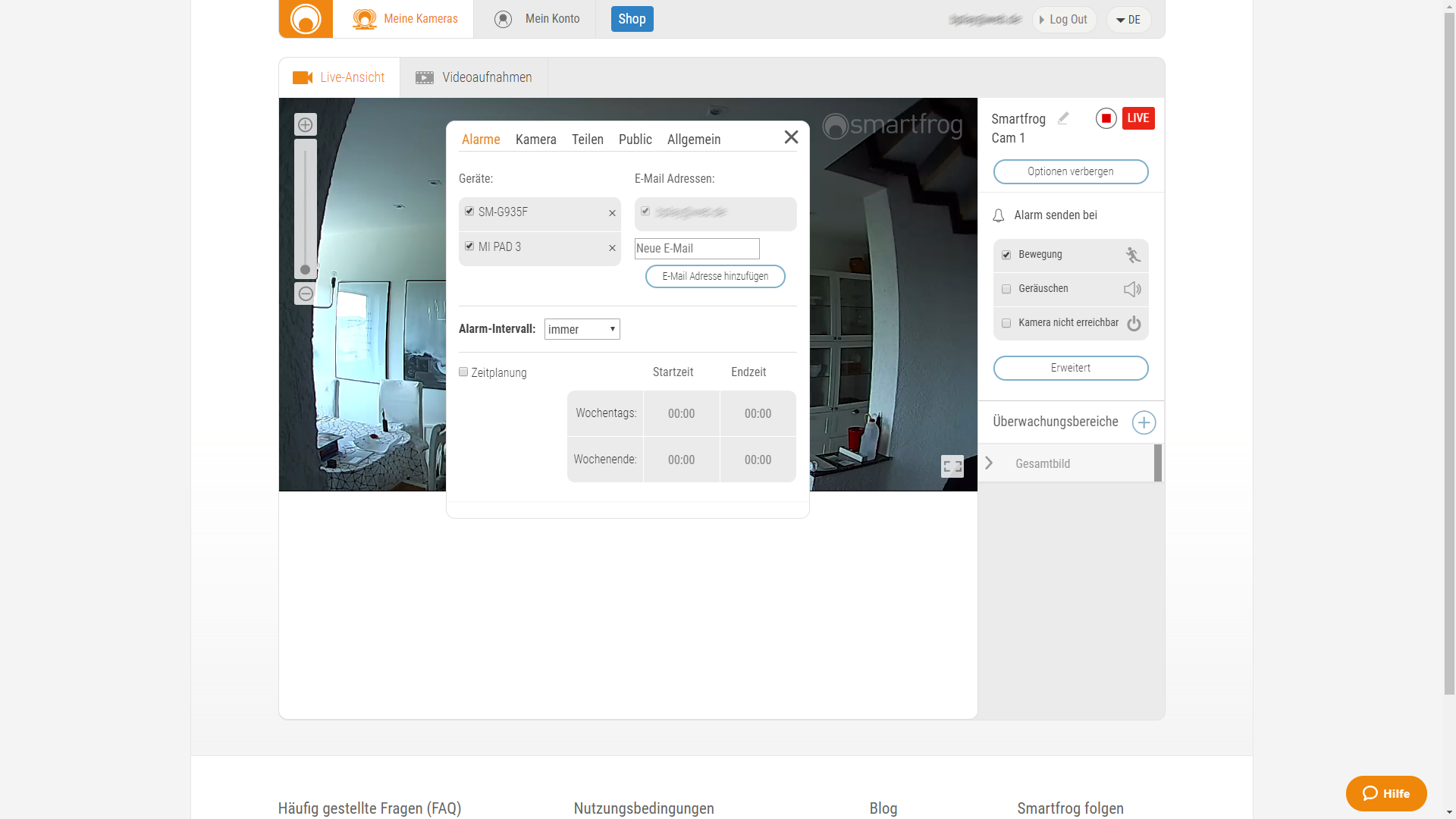Uncheck the Bewegung alarm checkbox
The width and height of the screenshot is (1456, 819).
coord(1006,255)
